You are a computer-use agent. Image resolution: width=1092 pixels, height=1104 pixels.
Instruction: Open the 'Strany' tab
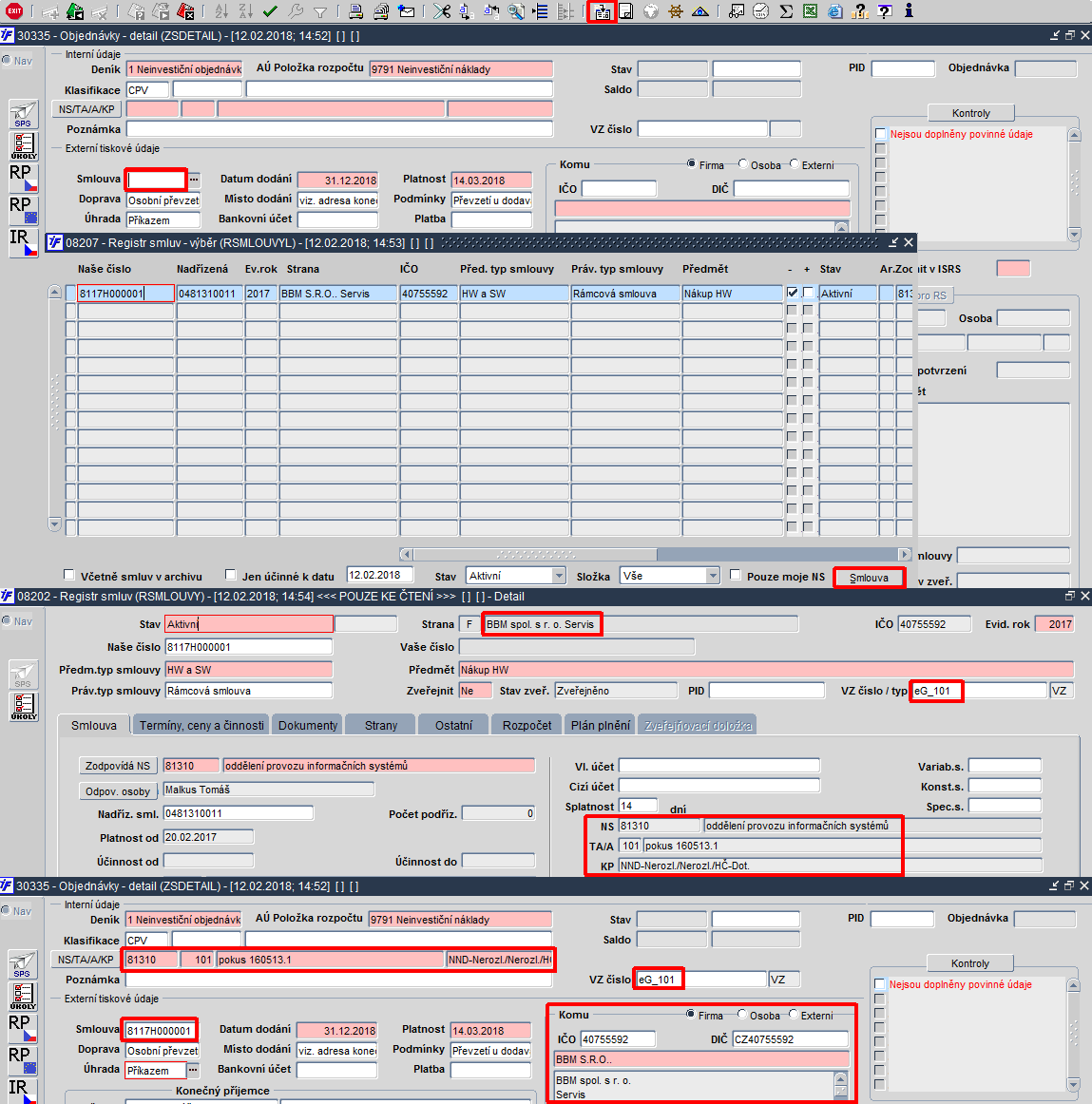click(381, 725)
